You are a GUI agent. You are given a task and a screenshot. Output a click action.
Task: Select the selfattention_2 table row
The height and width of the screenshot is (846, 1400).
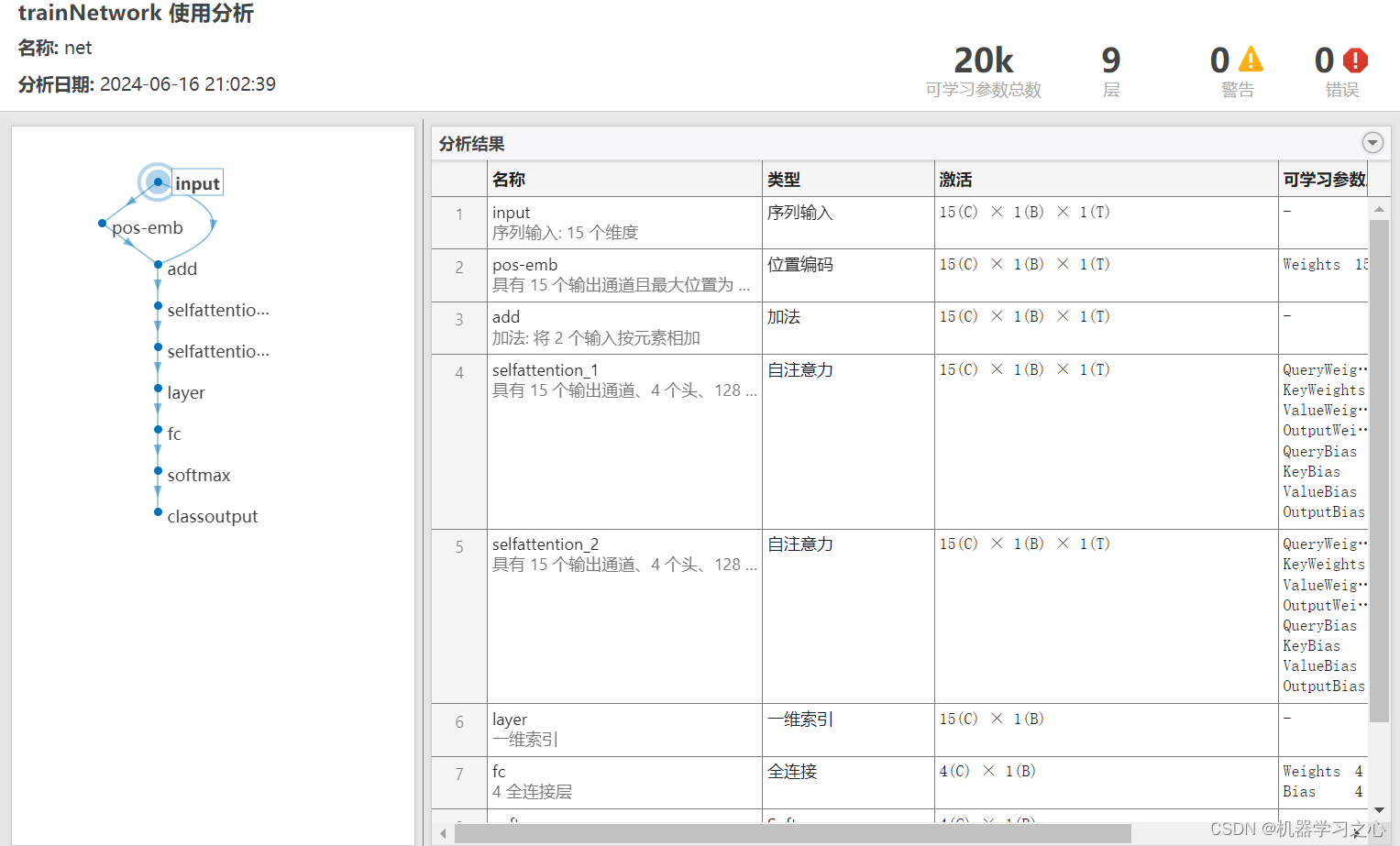click(900, 616)
